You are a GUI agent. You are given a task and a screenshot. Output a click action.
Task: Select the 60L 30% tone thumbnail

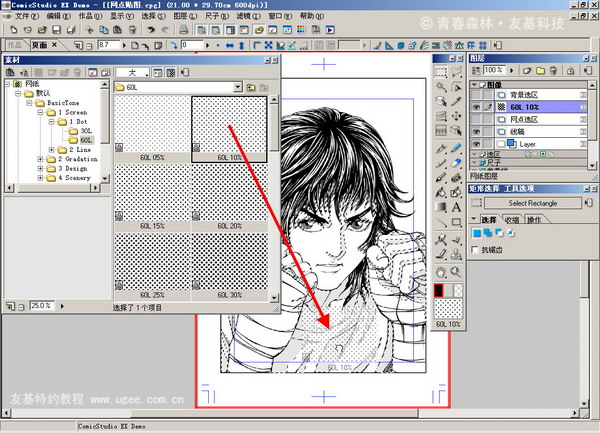[x=230, y=267]
